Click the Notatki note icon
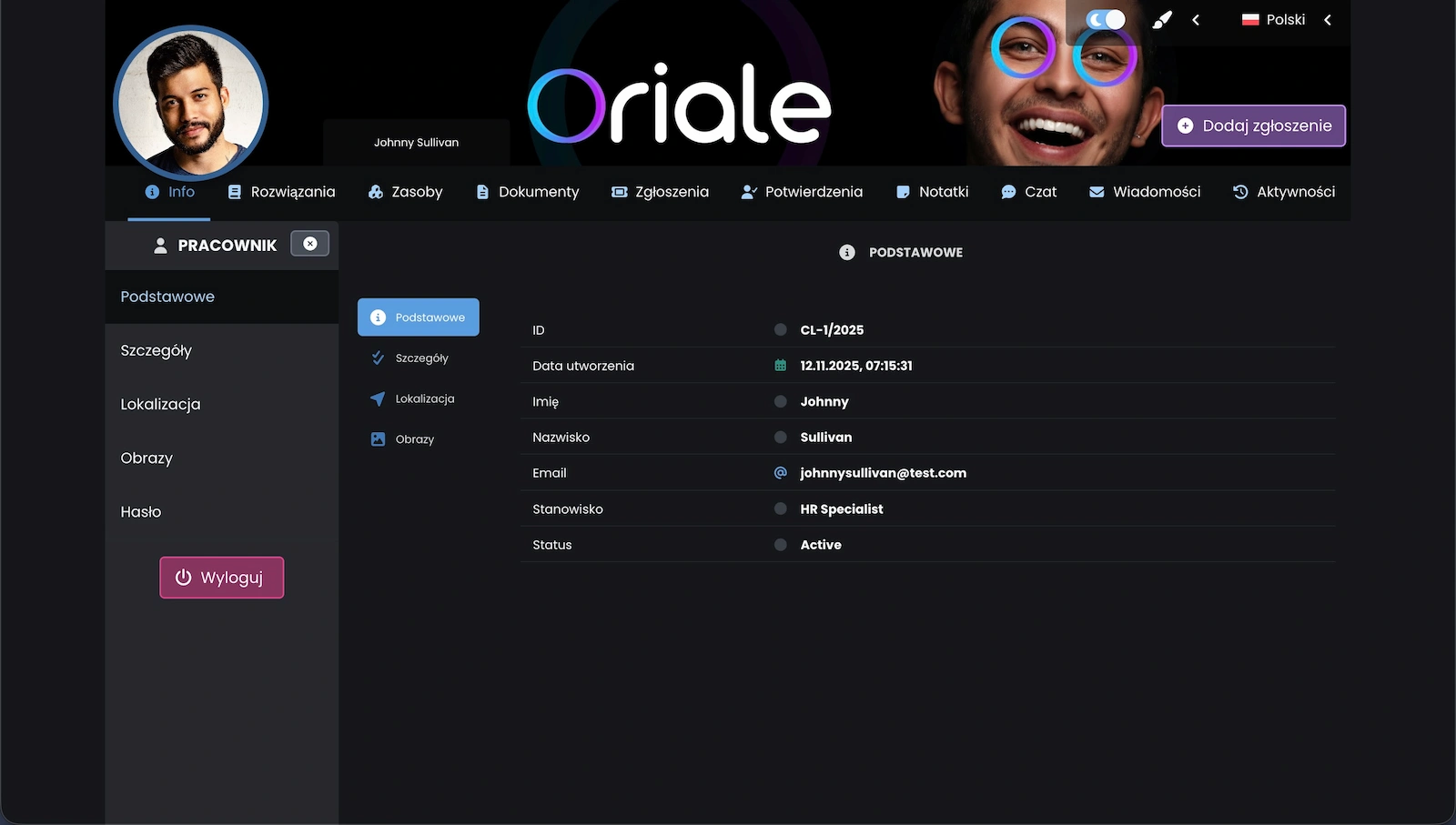 click(902, 192)
